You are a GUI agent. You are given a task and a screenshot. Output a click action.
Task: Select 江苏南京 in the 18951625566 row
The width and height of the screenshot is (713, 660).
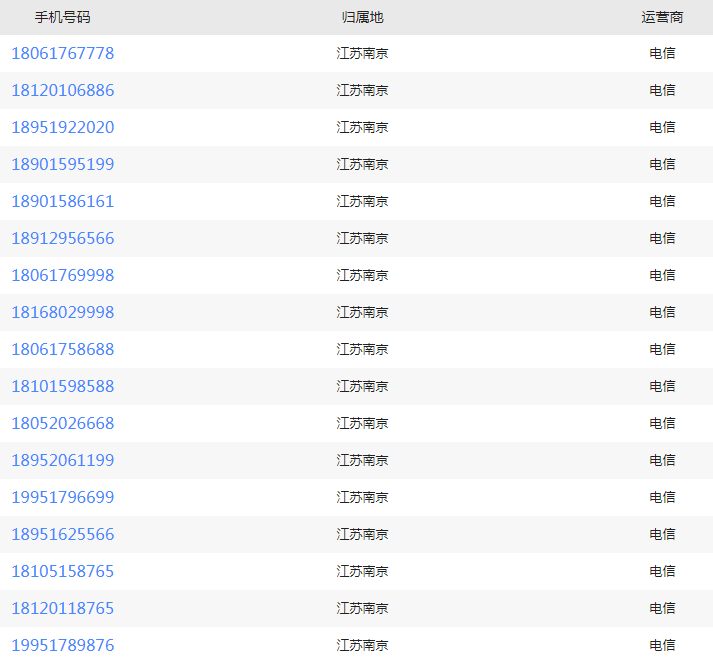[362, 534]
